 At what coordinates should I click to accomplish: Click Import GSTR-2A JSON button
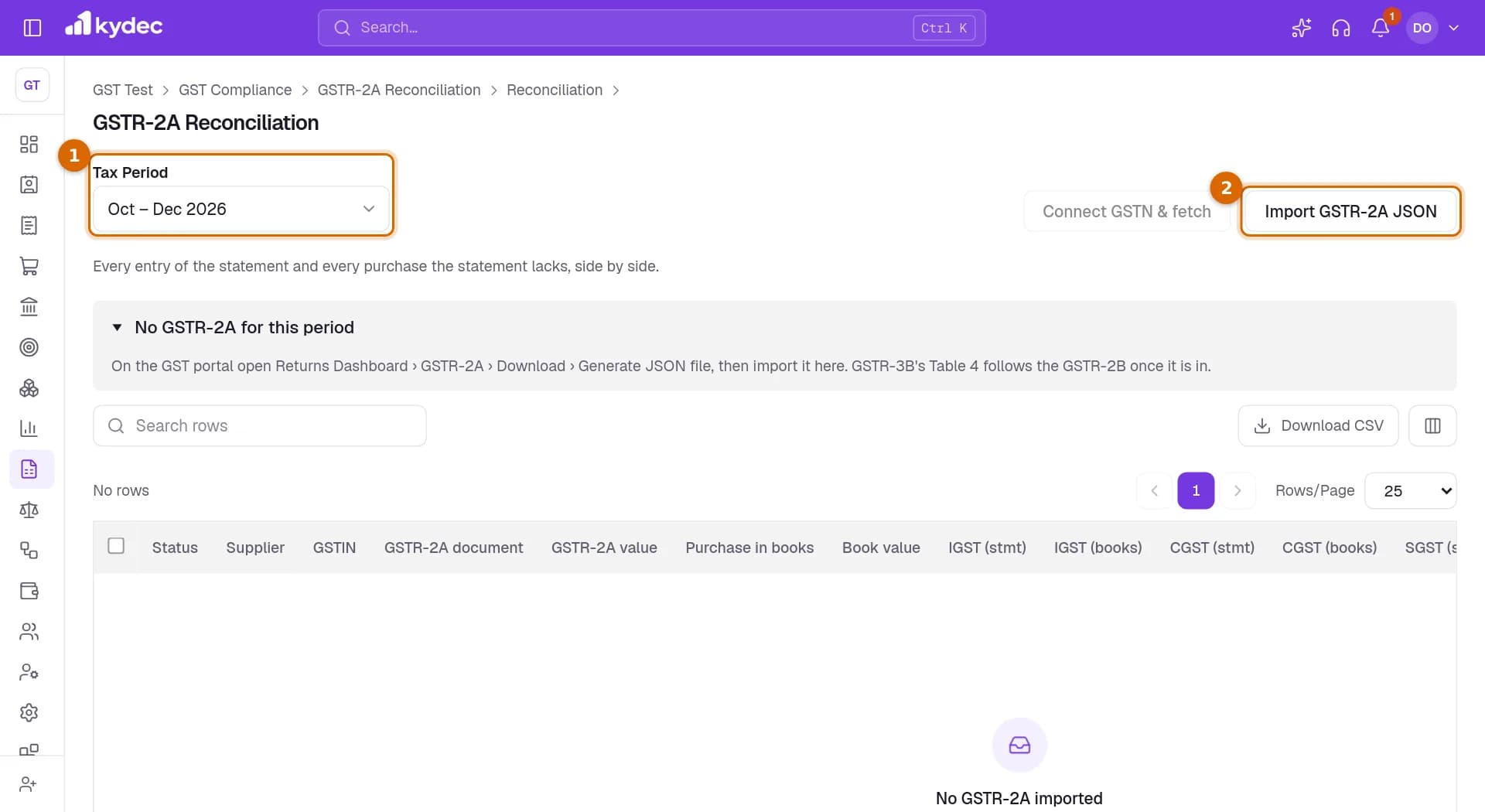click(x=1350, y=212)
